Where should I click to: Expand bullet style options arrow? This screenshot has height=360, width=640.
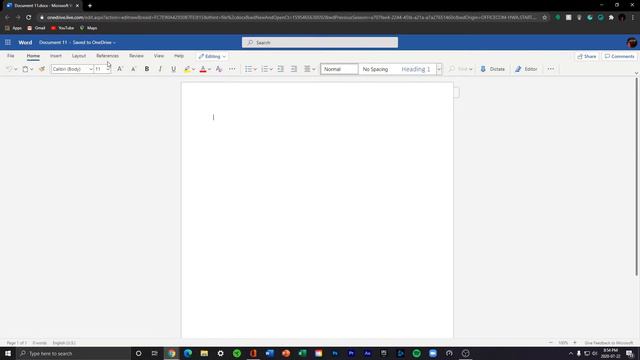tap(255, 69)
